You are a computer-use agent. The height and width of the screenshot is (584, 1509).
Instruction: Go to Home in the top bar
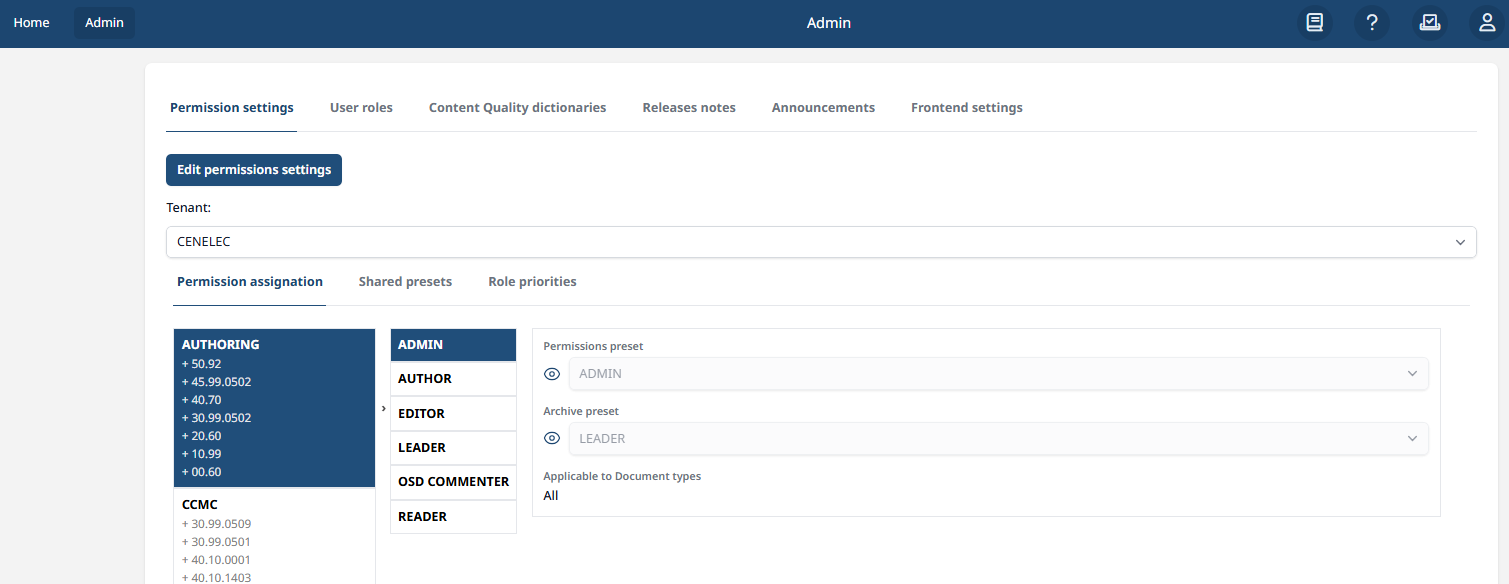pos(32,23)
